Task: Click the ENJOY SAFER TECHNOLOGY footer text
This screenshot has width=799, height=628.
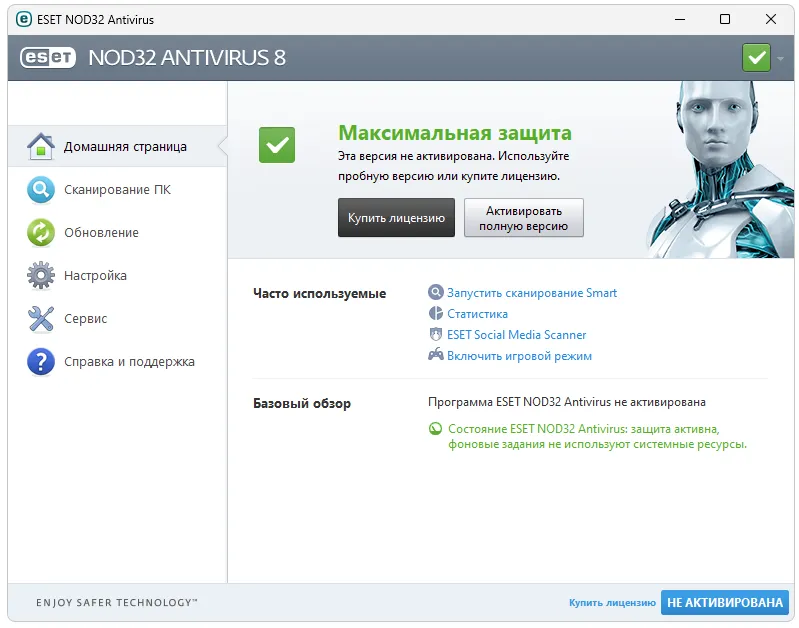Action: coord(117,603)
